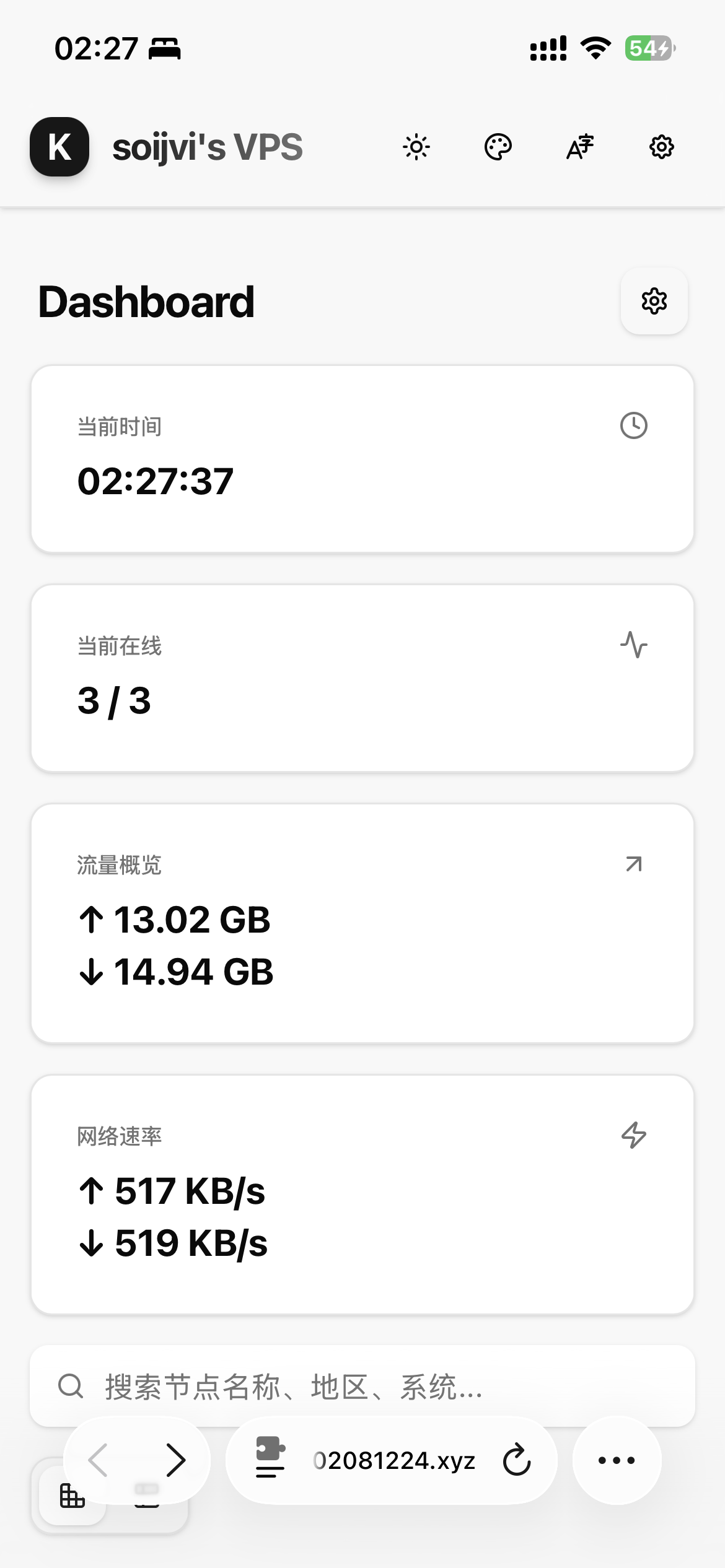Tap the 02081224.xyz address bar
This screenshot has width=725, height=1568.
click(394, 1460)
